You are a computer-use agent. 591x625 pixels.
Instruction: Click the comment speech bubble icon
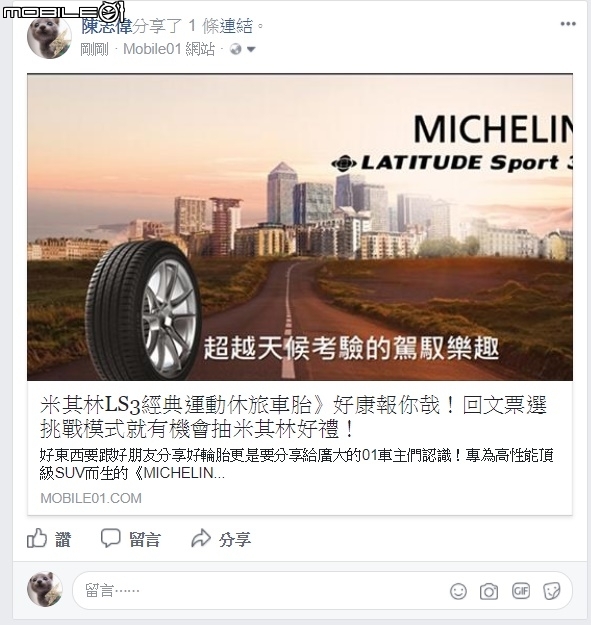point(110,539)
